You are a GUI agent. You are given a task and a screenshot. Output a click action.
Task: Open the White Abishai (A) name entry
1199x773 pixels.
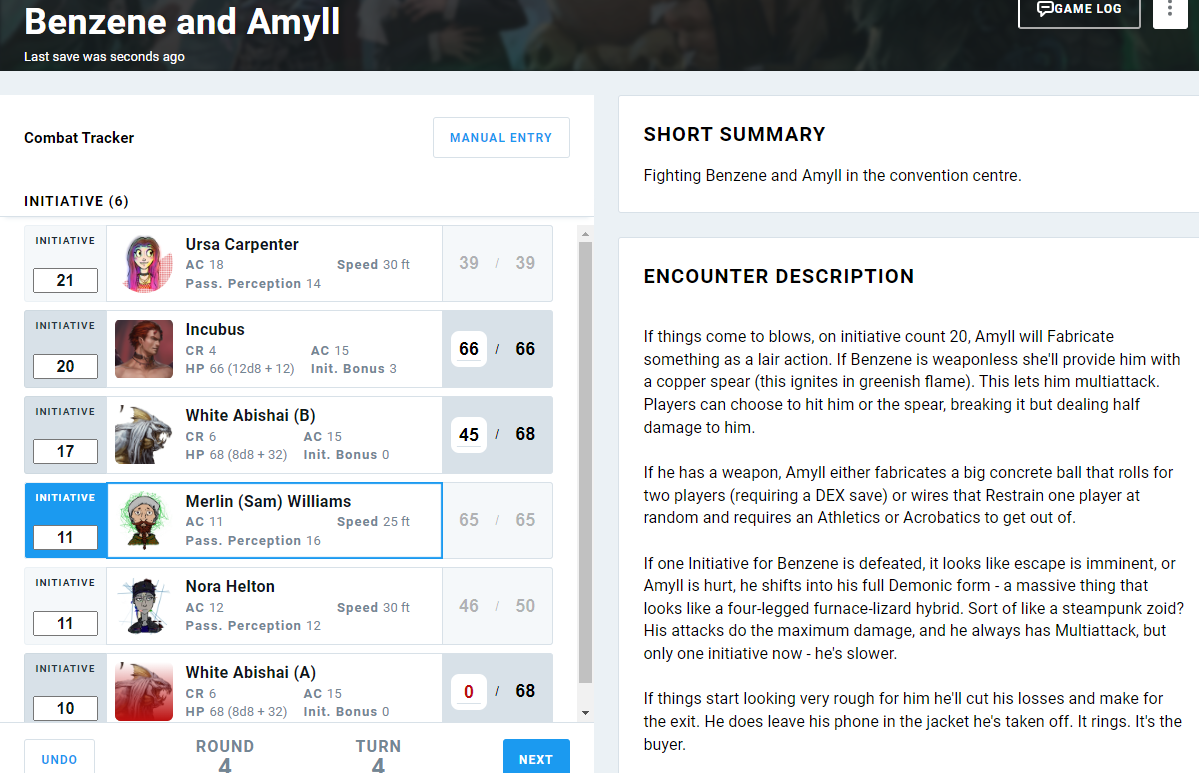250,673
